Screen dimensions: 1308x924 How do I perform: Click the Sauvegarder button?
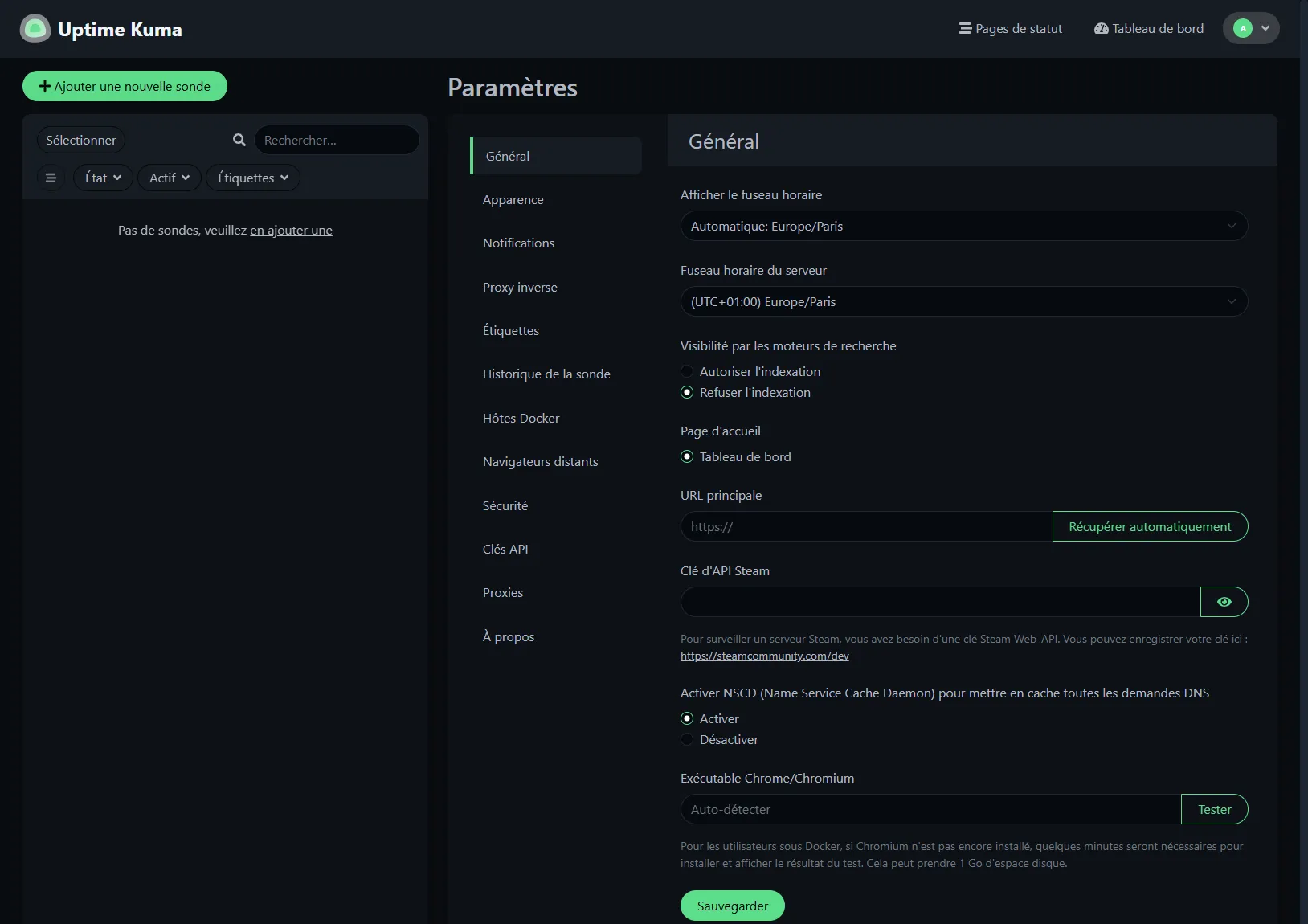(732, 906)
